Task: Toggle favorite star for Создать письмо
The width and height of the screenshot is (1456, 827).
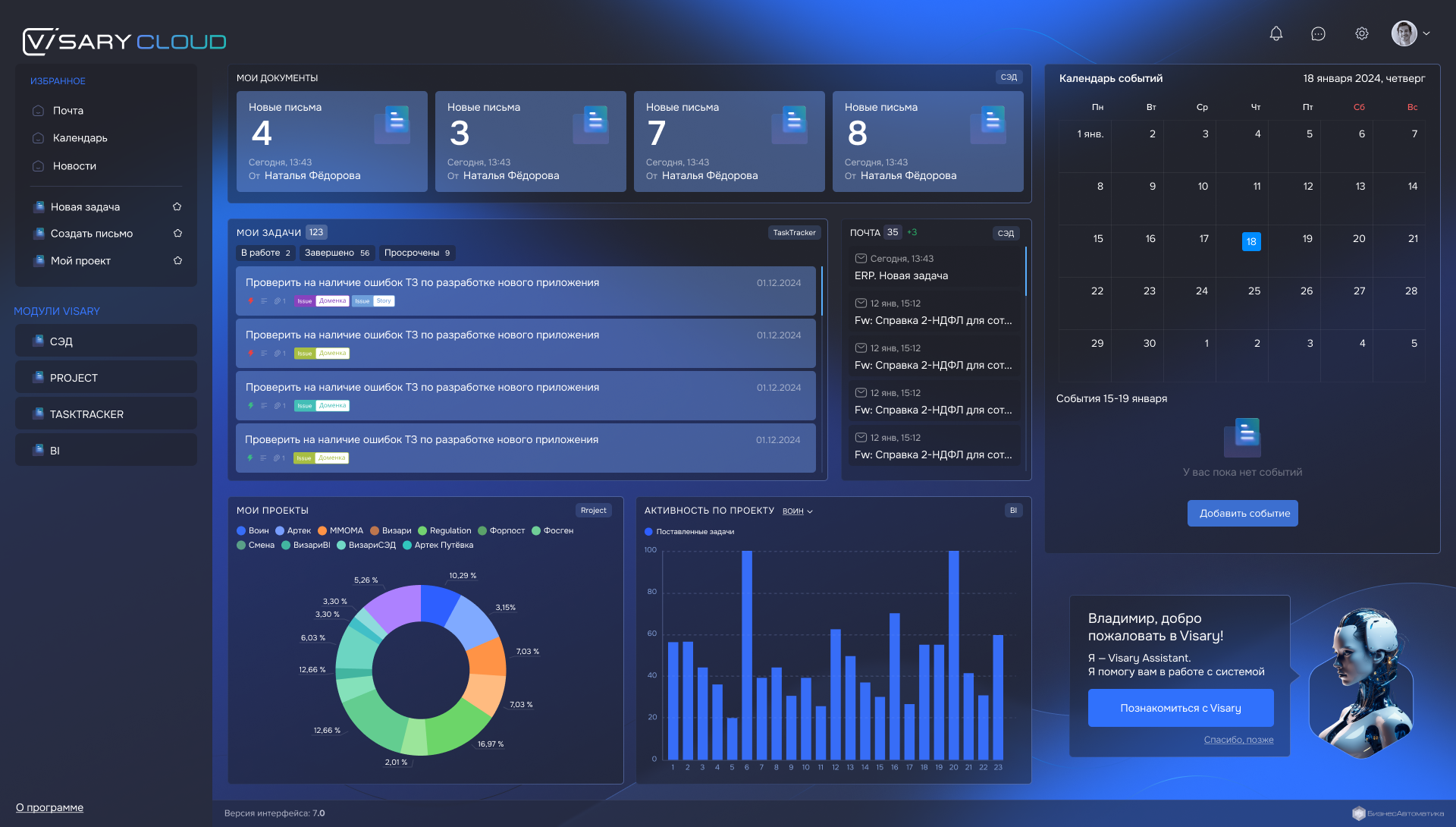Action: click(177, 234)
